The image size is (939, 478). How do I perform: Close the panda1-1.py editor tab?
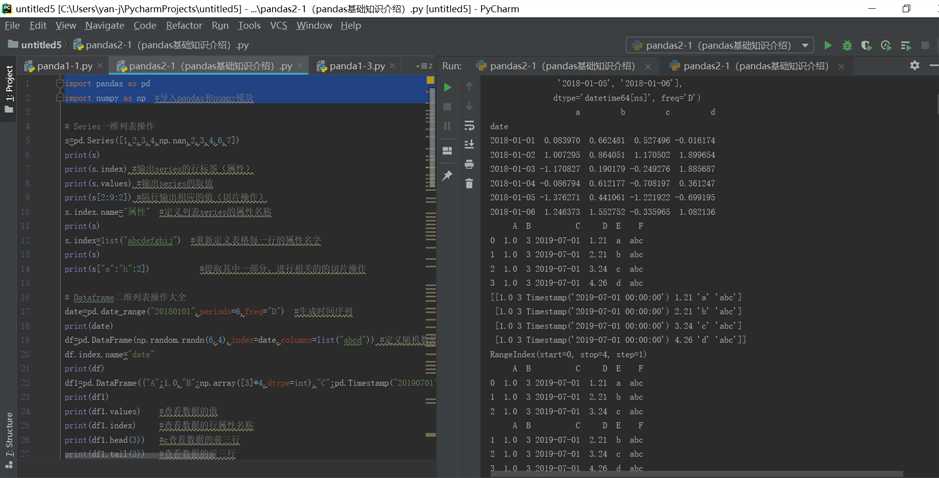click(x=99, y=66)
